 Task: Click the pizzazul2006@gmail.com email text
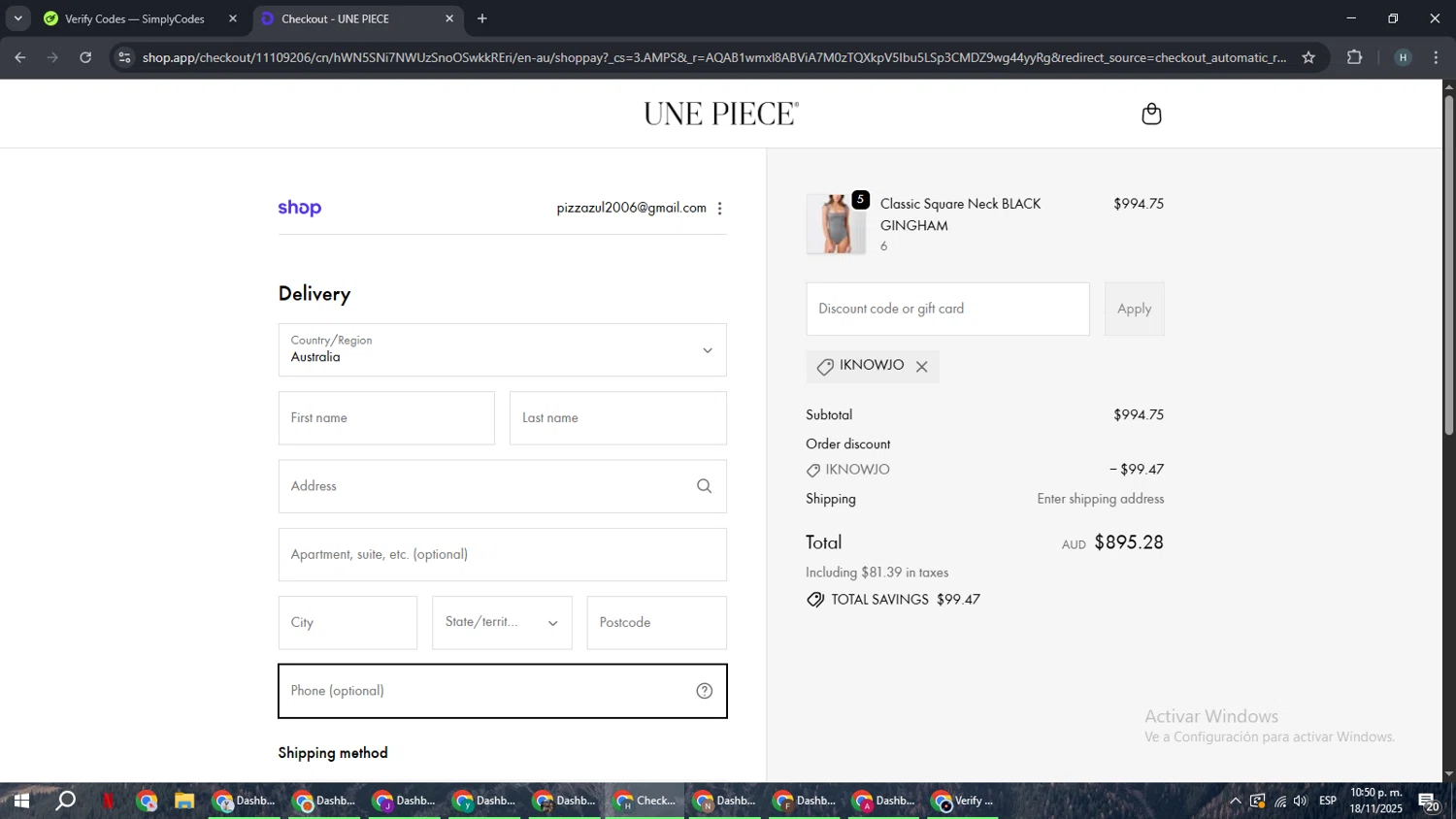631,208
